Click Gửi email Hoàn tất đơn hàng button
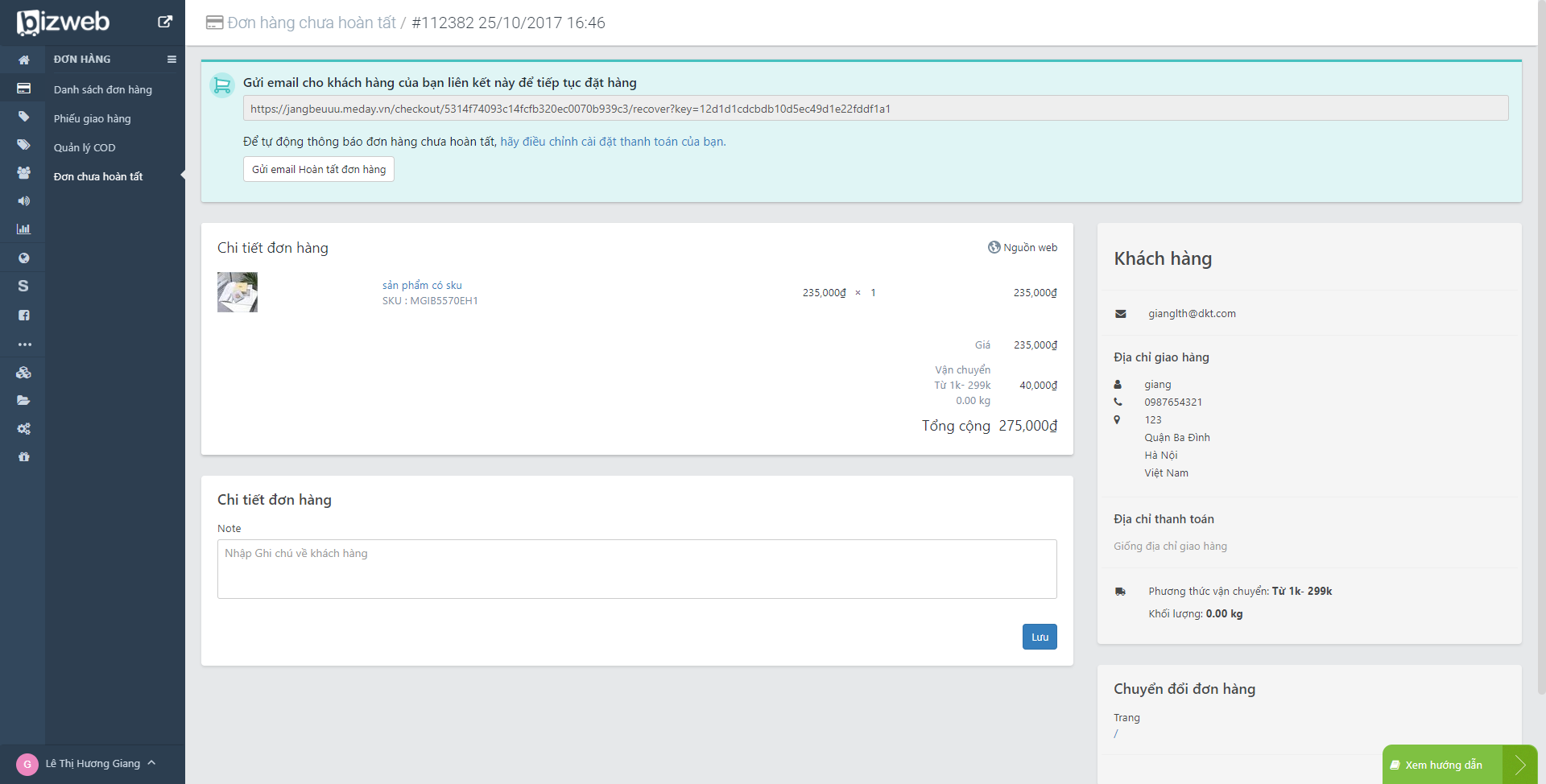1546x784 pixels. pyautogui.click(x=319, y=169)
